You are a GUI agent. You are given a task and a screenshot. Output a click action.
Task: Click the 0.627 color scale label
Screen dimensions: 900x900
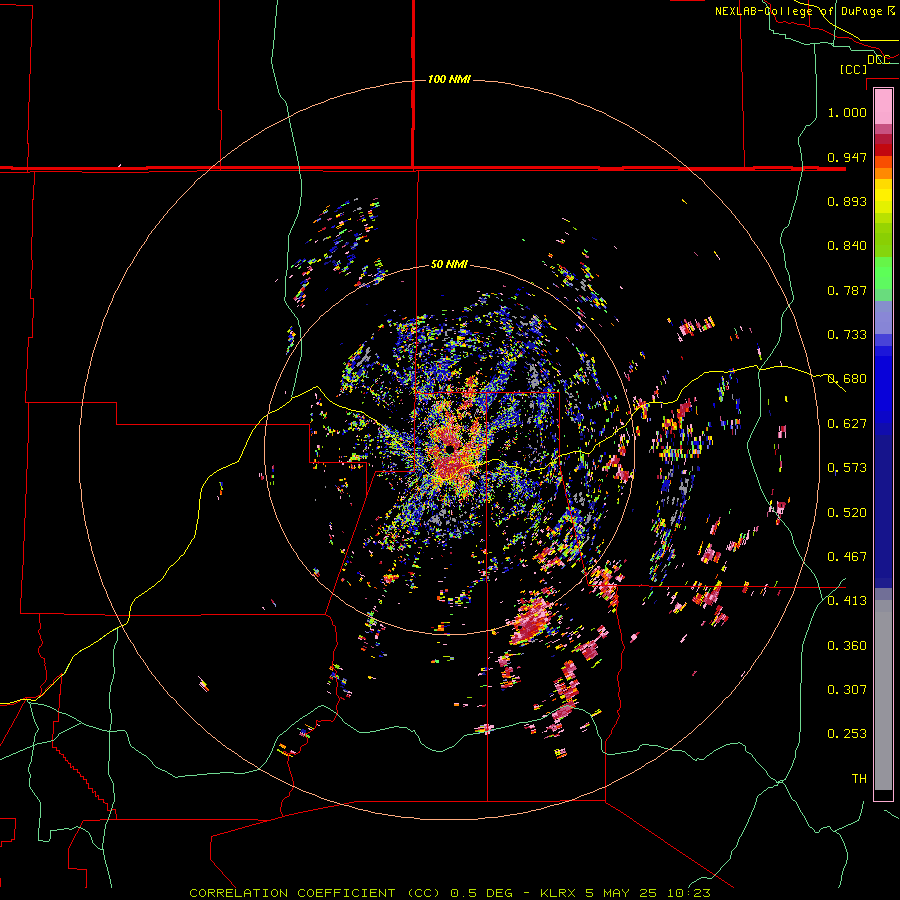pyautogui.click(x=847, y=424)
